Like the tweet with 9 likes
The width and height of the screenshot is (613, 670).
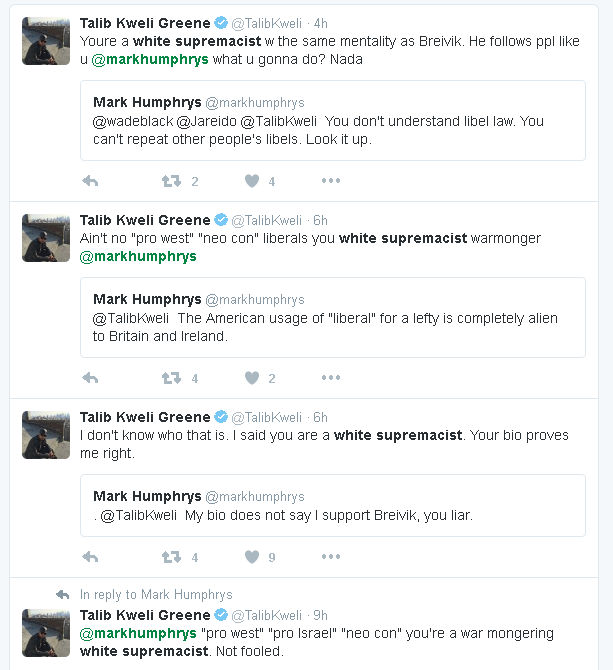[x=252, y=557]
